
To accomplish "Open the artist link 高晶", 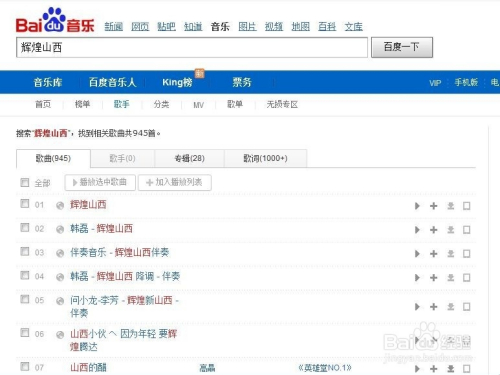I will 207,368.
